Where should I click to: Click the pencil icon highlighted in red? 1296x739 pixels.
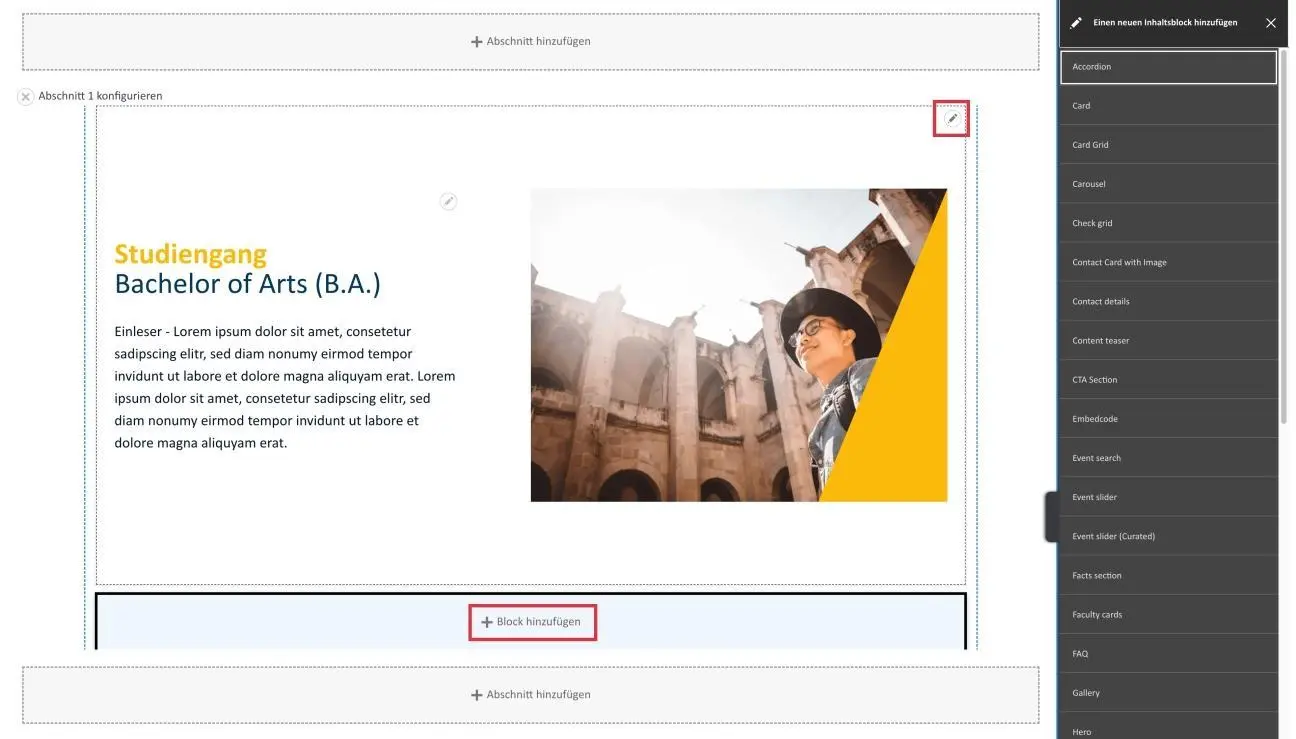(x=951, y=119)
